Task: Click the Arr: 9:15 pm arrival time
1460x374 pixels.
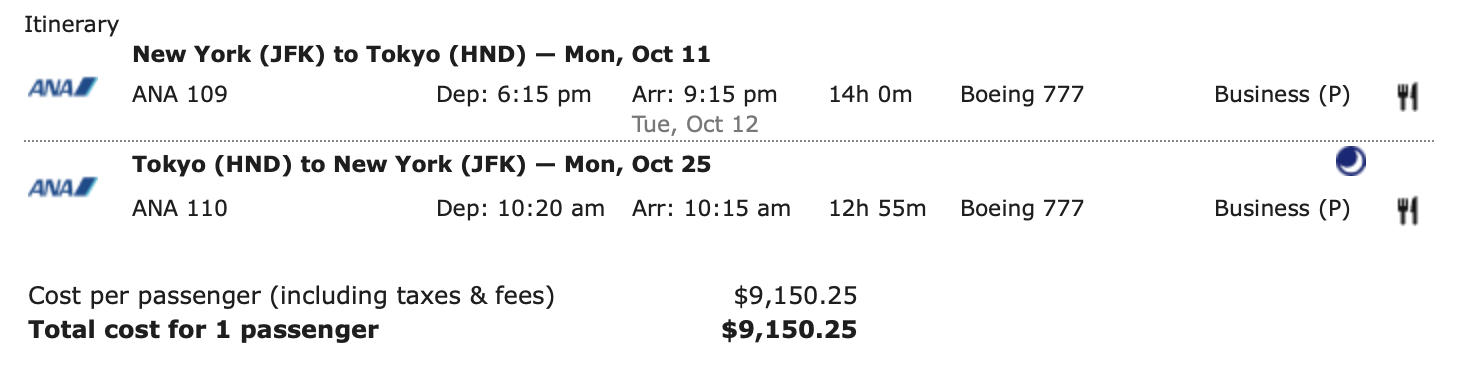Action: point(704,95)
